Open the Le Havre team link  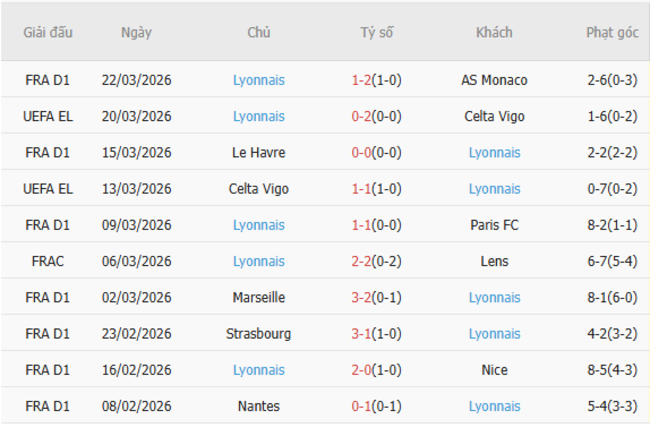259,153
